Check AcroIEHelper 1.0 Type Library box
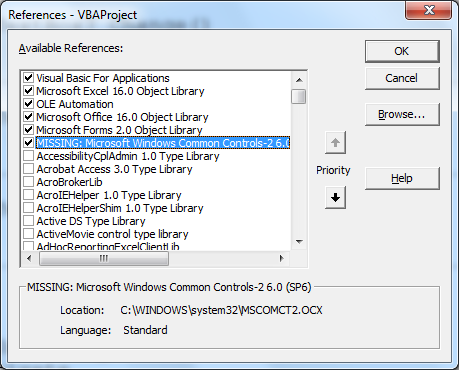 29,195
